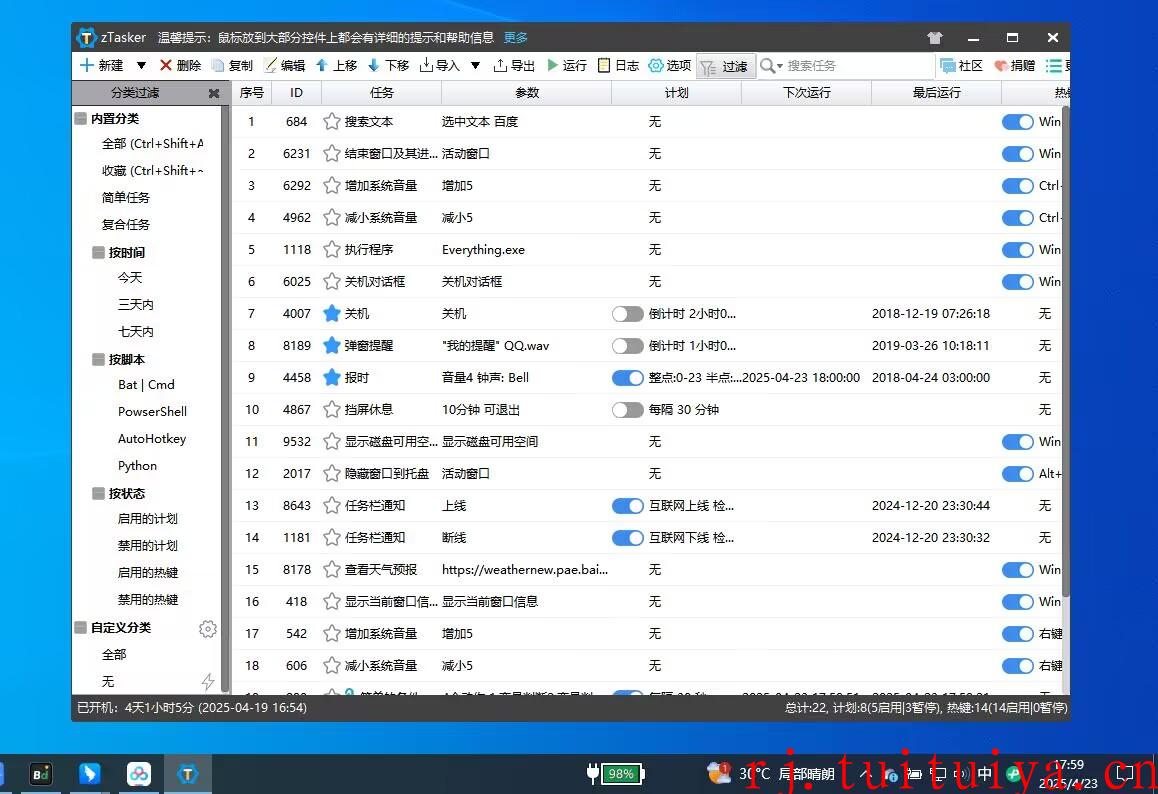Enable the 弹窗提醒 schedule toggle
The width and height of the screenshot is (1158, 794).
tap(628, 346)
